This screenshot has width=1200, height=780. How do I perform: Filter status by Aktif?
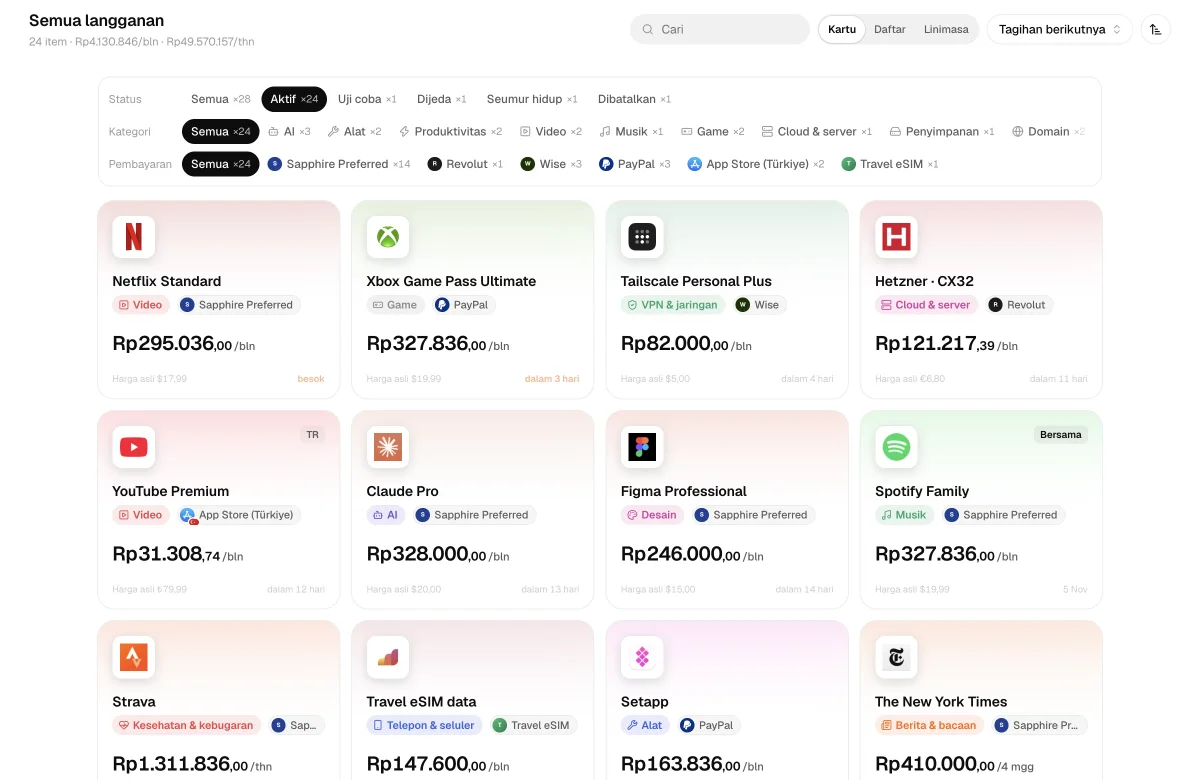coord(294,99)
